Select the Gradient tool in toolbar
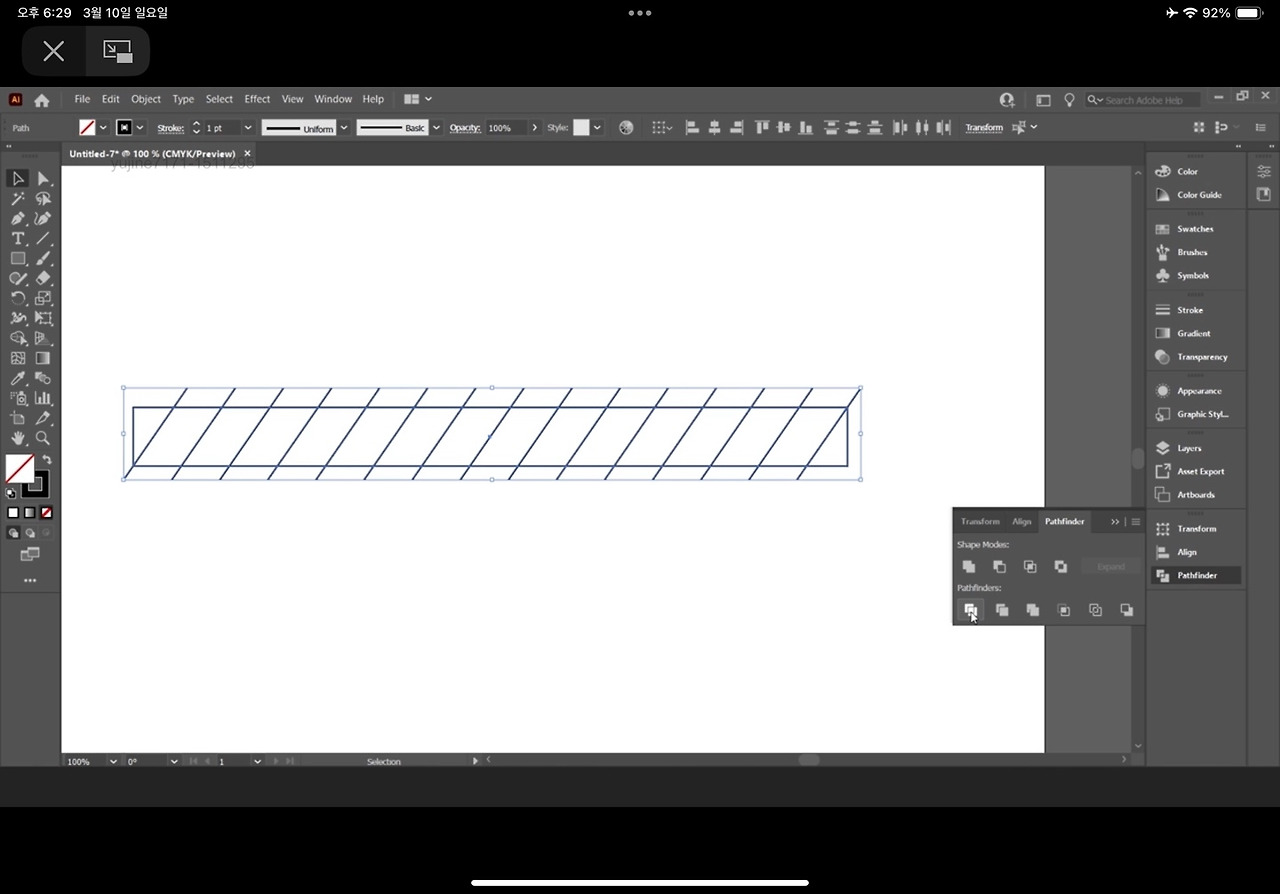The width and height of the screenshot is (1280, 894). [43, 358]
